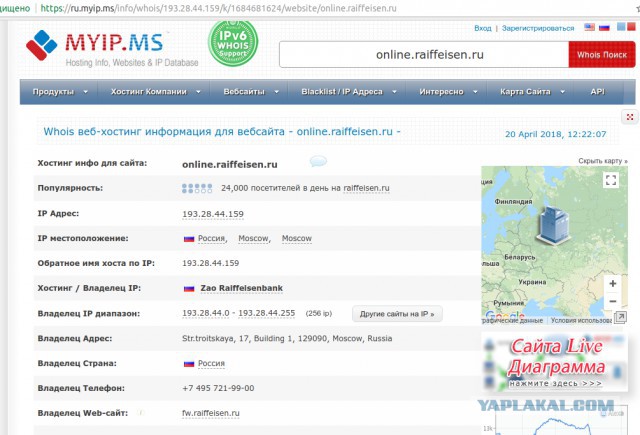Click the second Moscow link
Image resolution: width=640 pixels, height=435 pixels.
[x=297, y=238]
